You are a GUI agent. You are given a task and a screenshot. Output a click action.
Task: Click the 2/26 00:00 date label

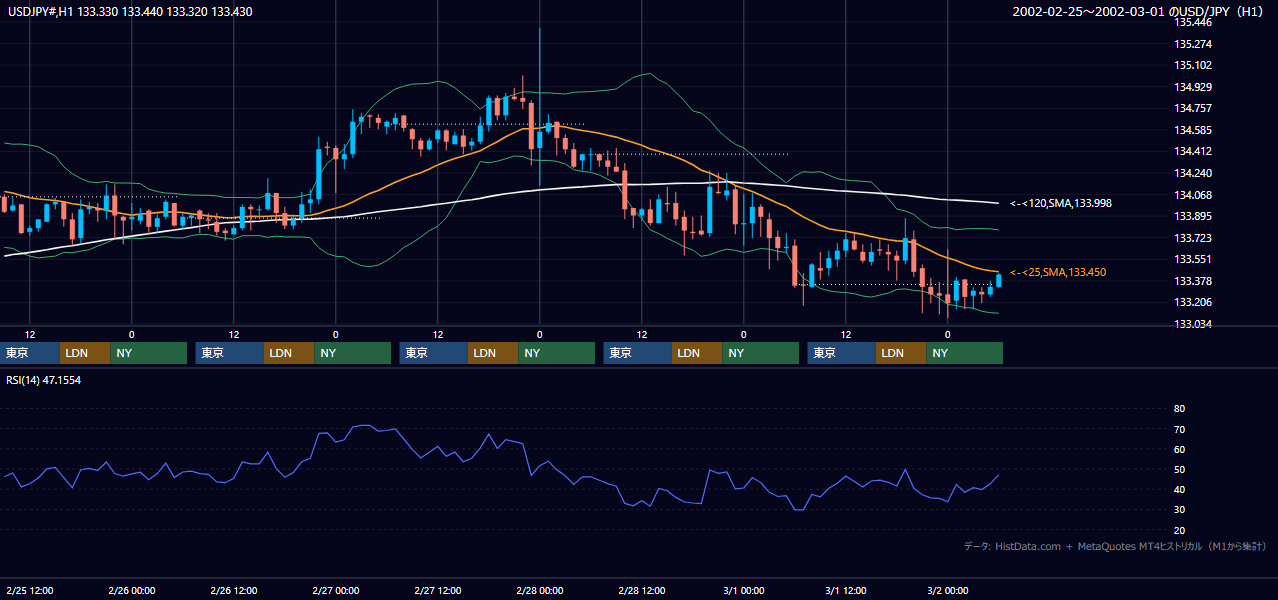(x=131, y=591)
